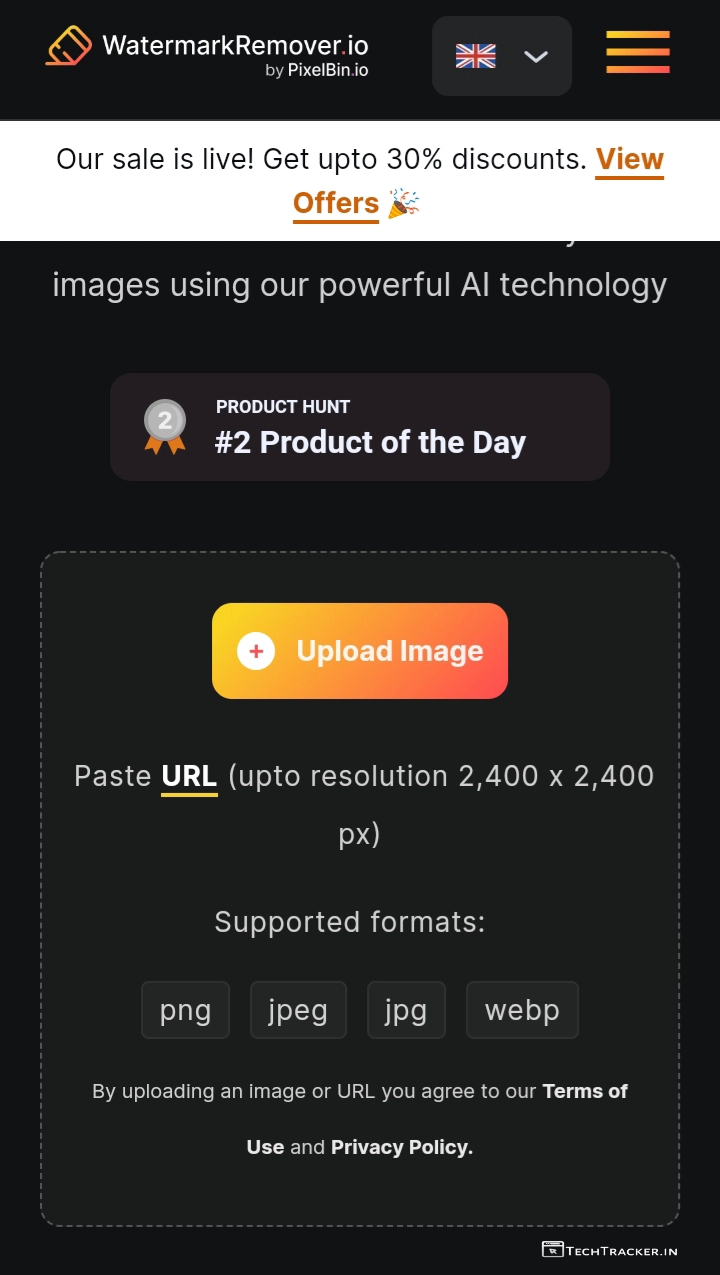The width and height of the screenshot is (720, 1275).
Task: Click the WatermarkRemover.io brand name text
Action: click(235, 45)
